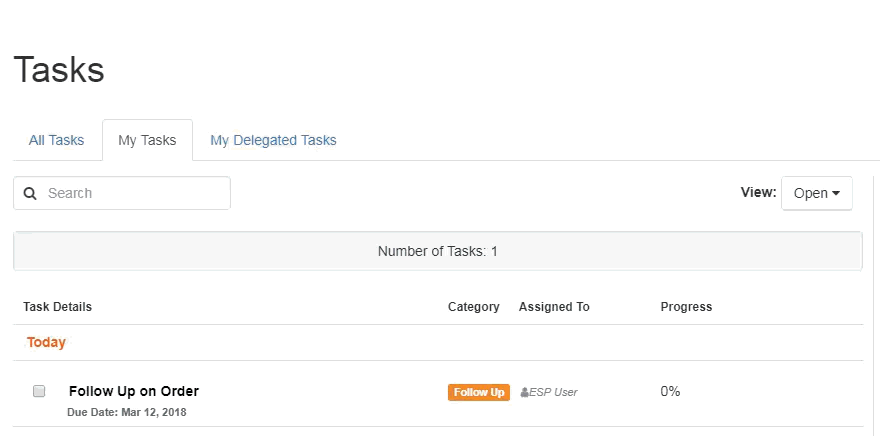Switch to the All Tasks tab
The height and width of the screenshot is (436, 880).
57,140
